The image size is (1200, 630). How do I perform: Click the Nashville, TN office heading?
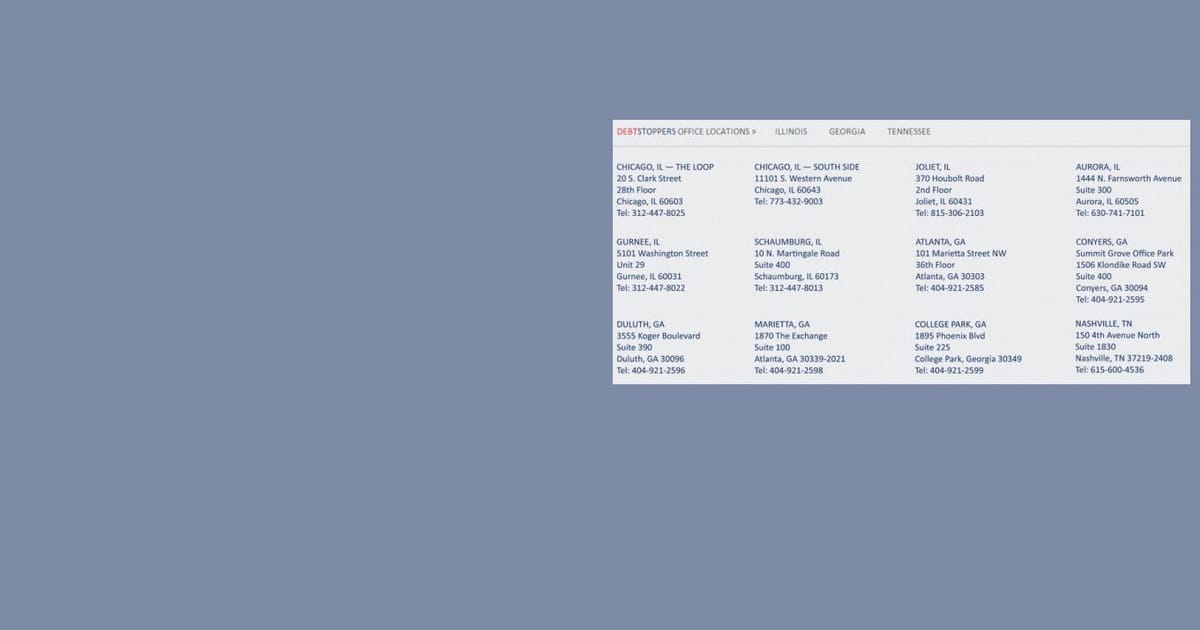coord(1104,324)
